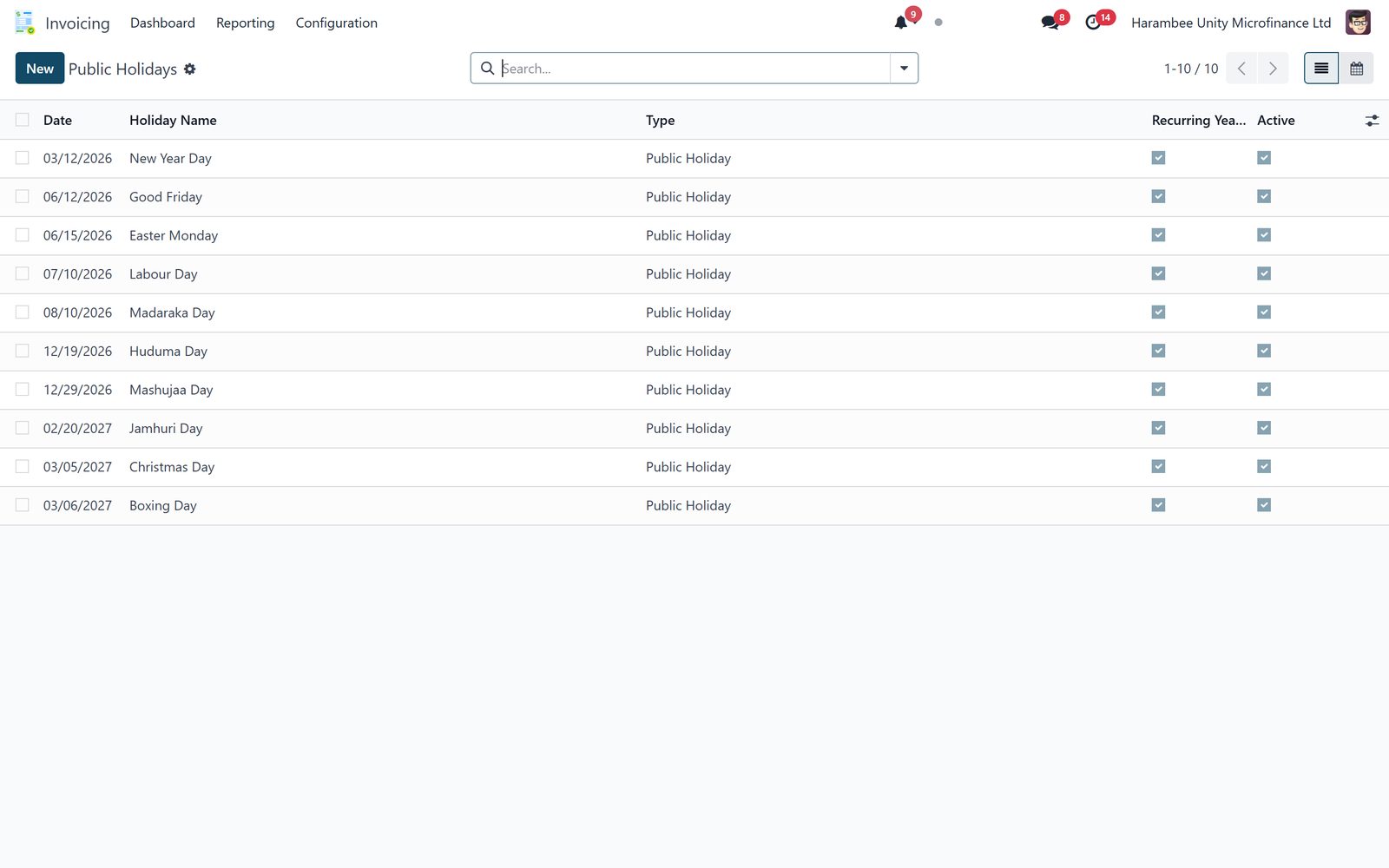Toggle Recurring Yearly for Labour Day

click(1158, 273)
